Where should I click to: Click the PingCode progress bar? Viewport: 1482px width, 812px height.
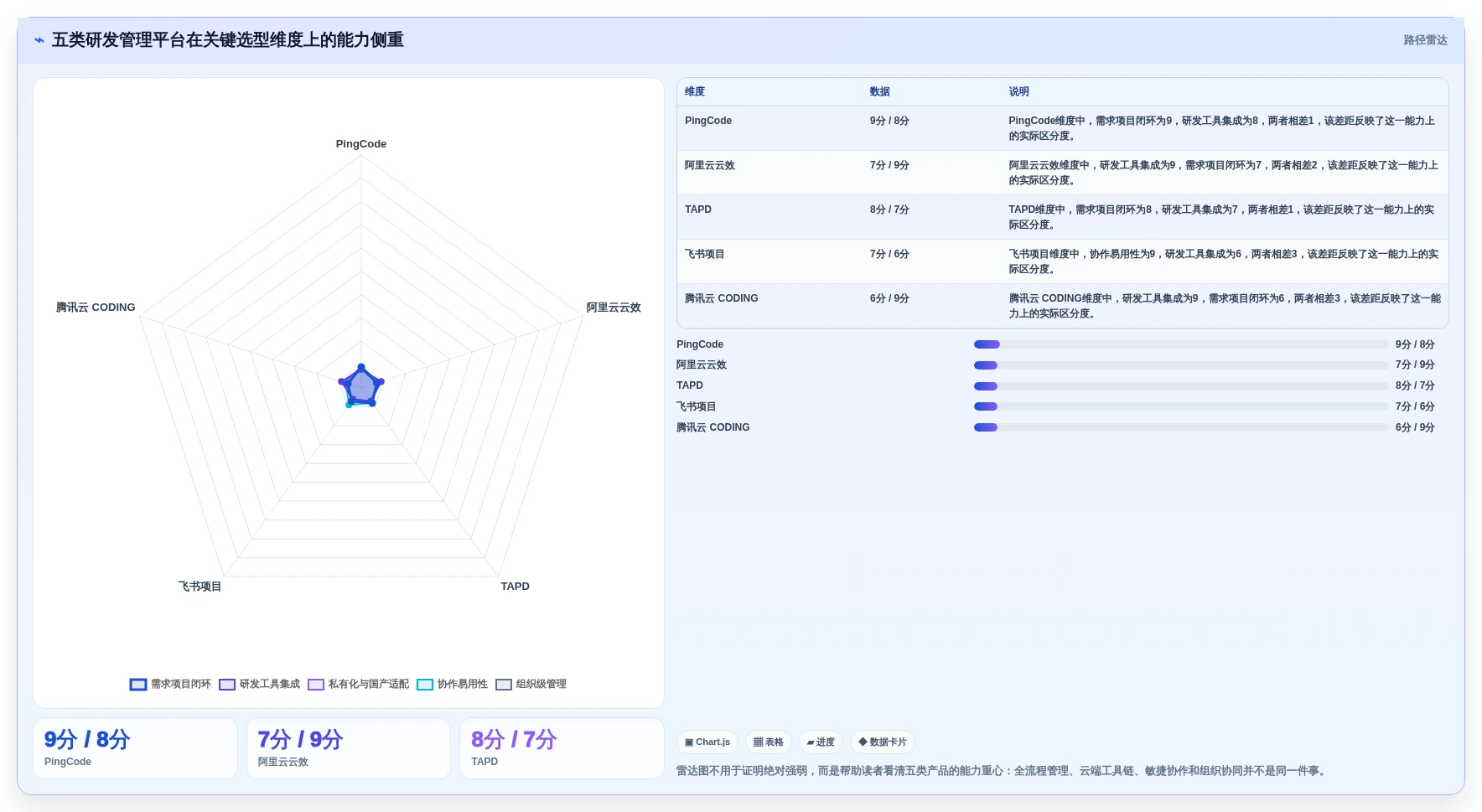pos(1181,344)
